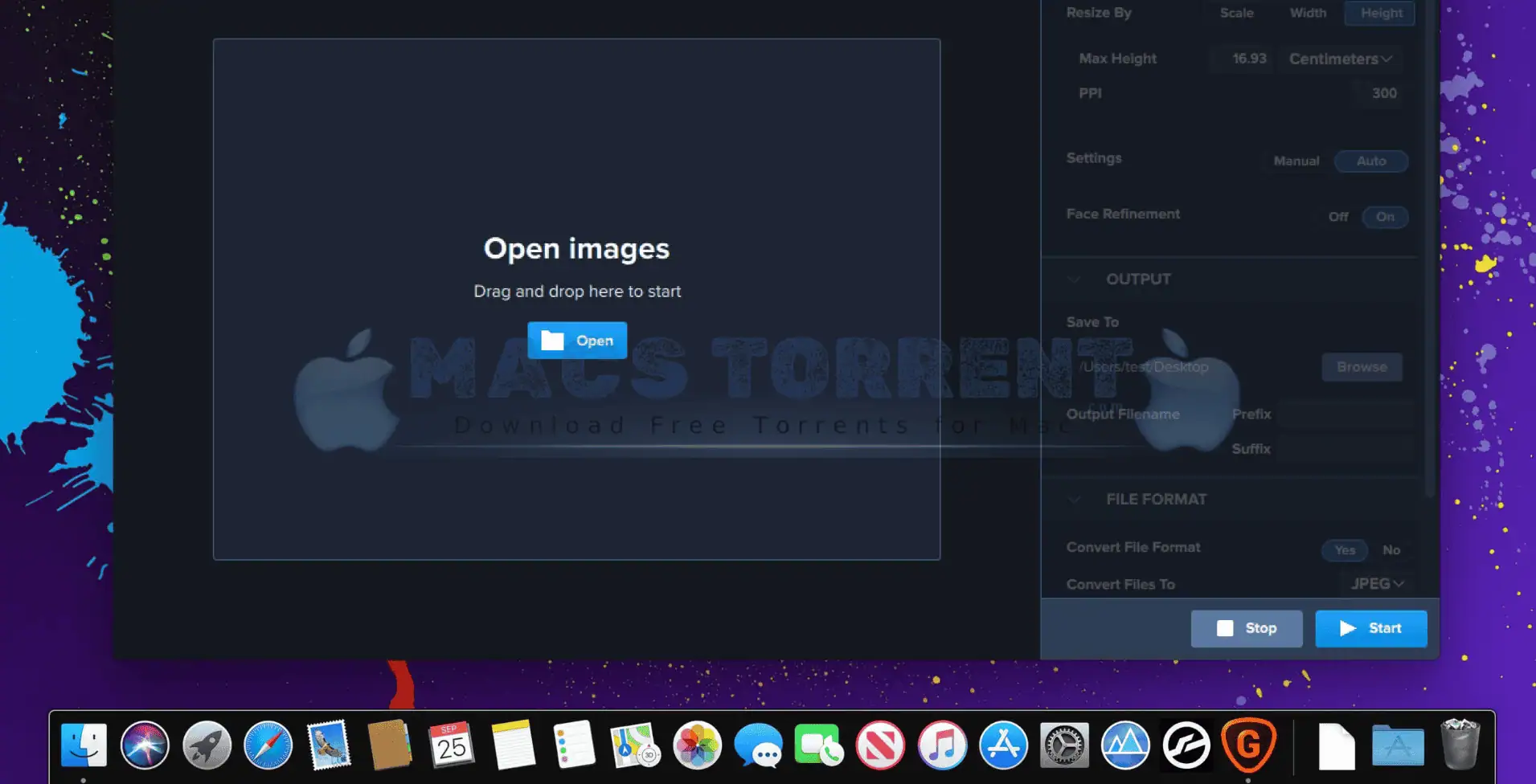The height and width of the screenshot is (784, 1536).
Task: Open the Mail stamp icon
Action: pyautogui.click(x=330, y=745)
